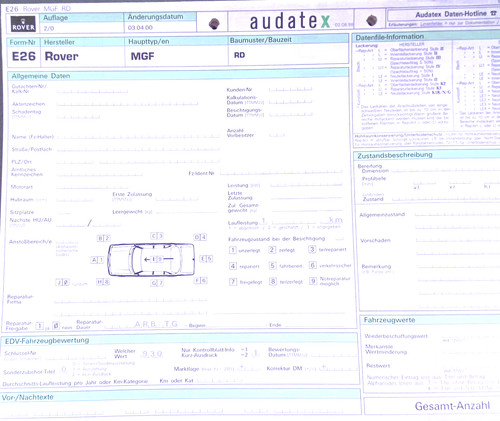500x421 pixels.
Task: Mark Reparatur-Freigabe box 1 ja
Action: 40,326
